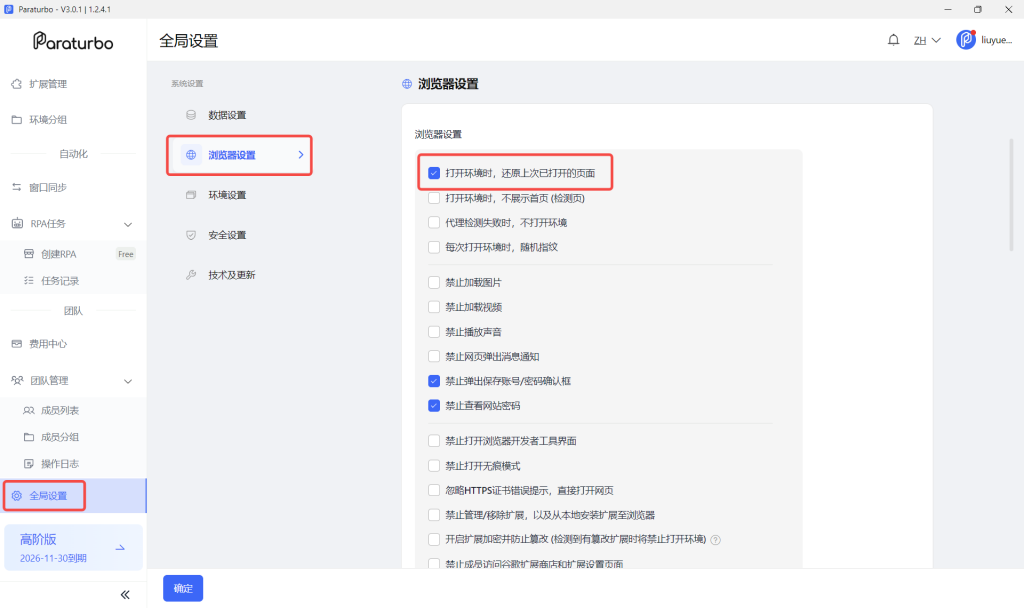Open the 高阶版 subscription card

click(x=73, y=548)
